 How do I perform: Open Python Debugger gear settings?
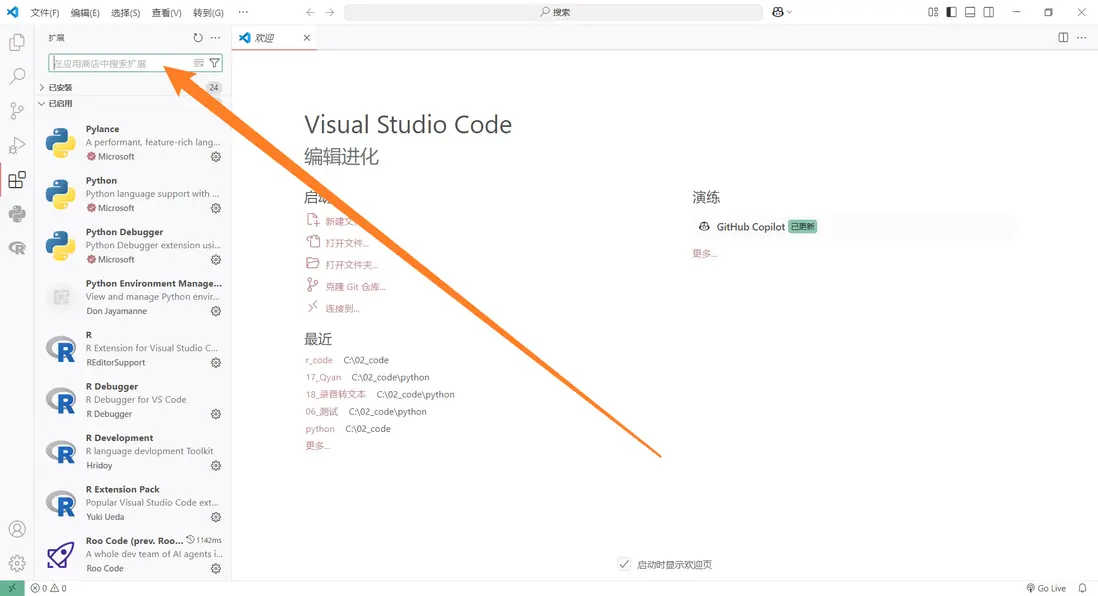[216, 260]
